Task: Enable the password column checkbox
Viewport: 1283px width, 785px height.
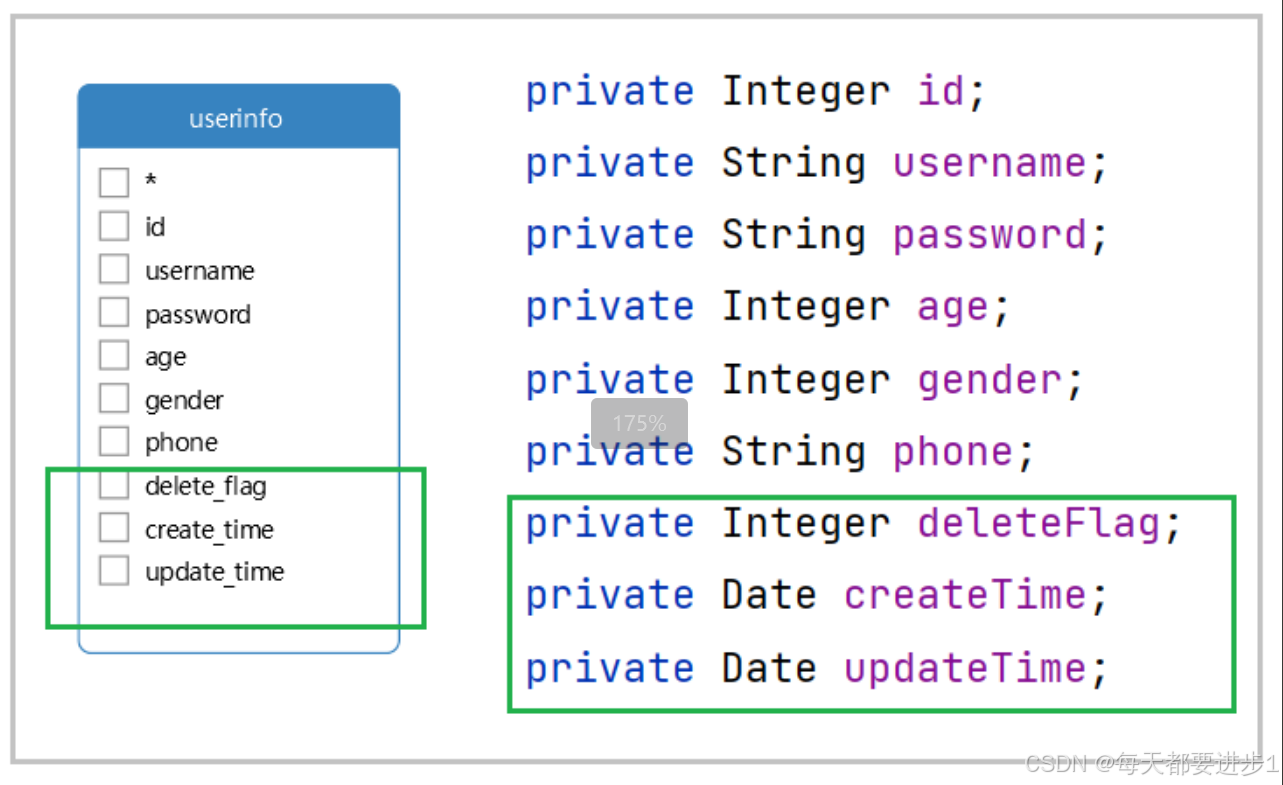Action: (x=114, y=312)
